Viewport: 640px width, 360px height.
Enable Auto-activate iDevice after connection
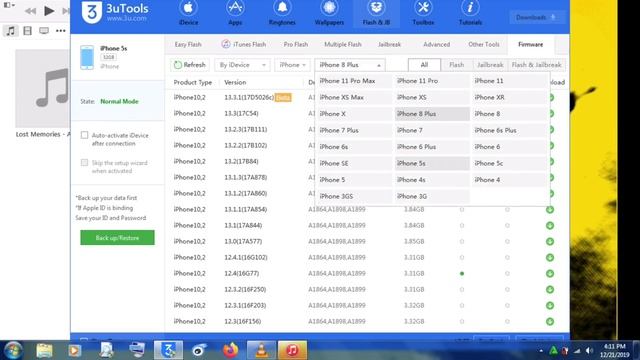point(84,135)
